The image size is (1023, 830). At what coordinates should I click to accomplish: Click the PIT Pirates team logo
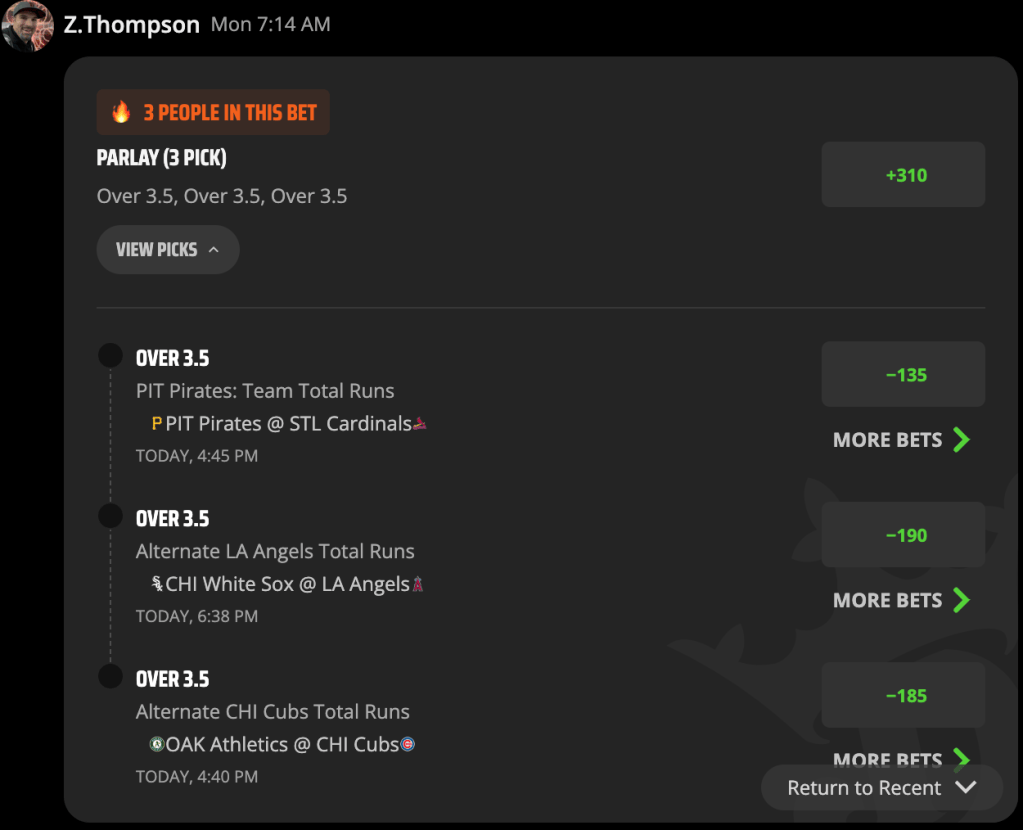[157, 423]
